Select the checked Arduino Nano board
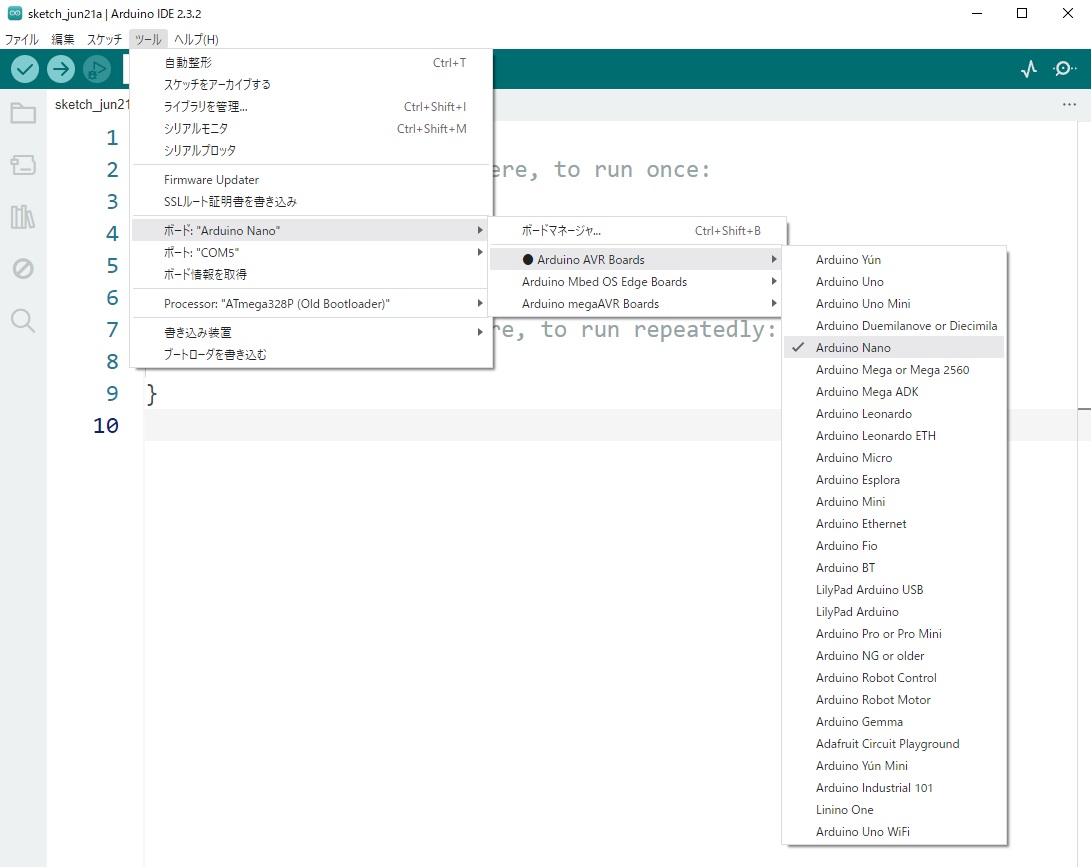 (894, 347)
